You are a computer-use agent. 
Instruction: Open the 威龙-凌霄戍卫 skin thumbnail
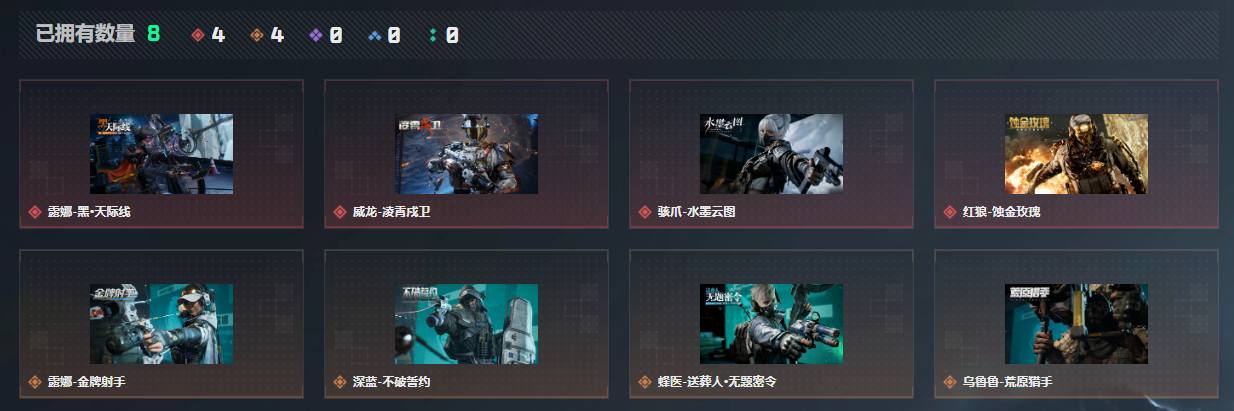[x=466, y=154]
